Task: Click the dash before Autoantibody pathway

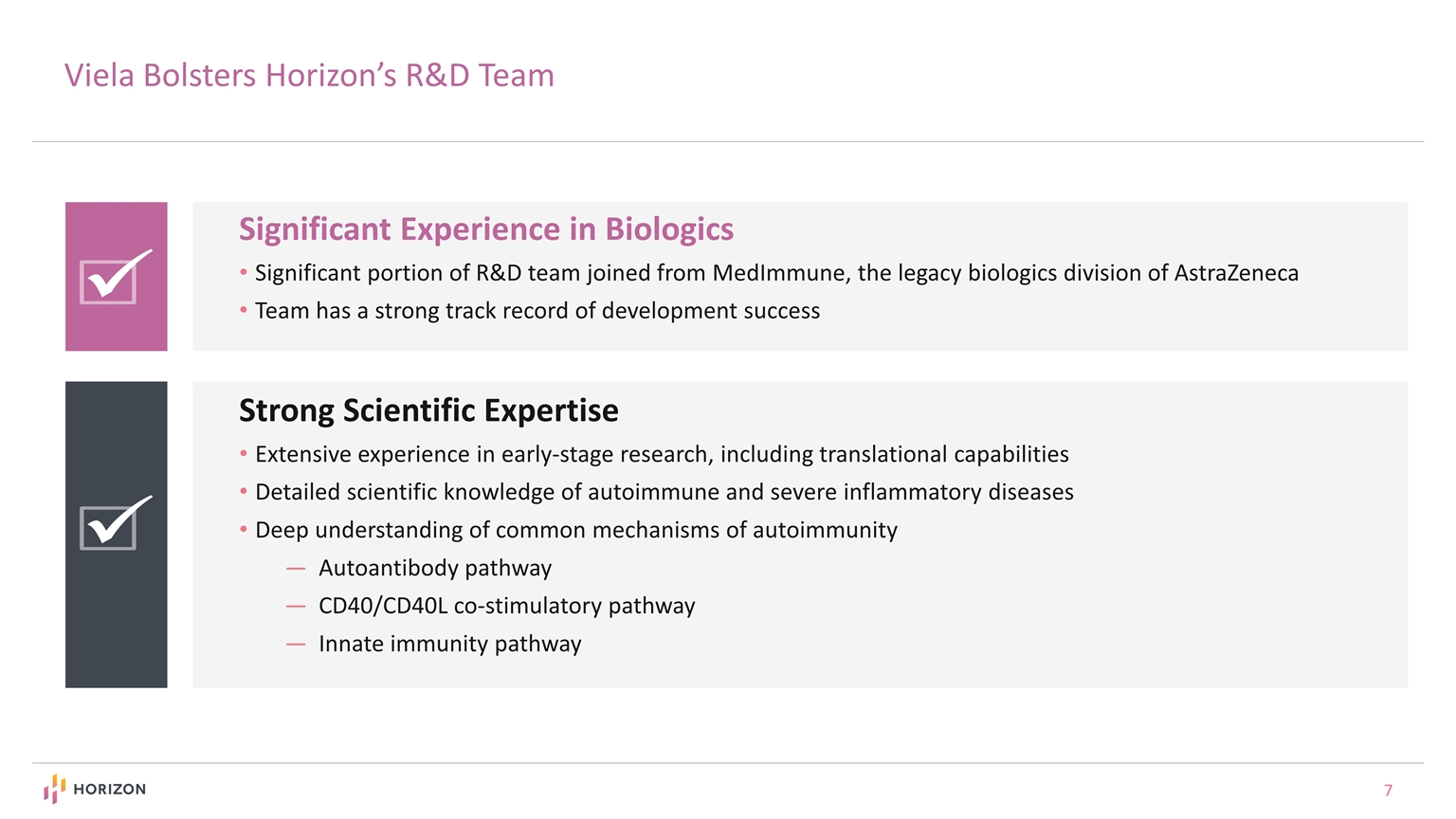Action: [x=295, y=569]
